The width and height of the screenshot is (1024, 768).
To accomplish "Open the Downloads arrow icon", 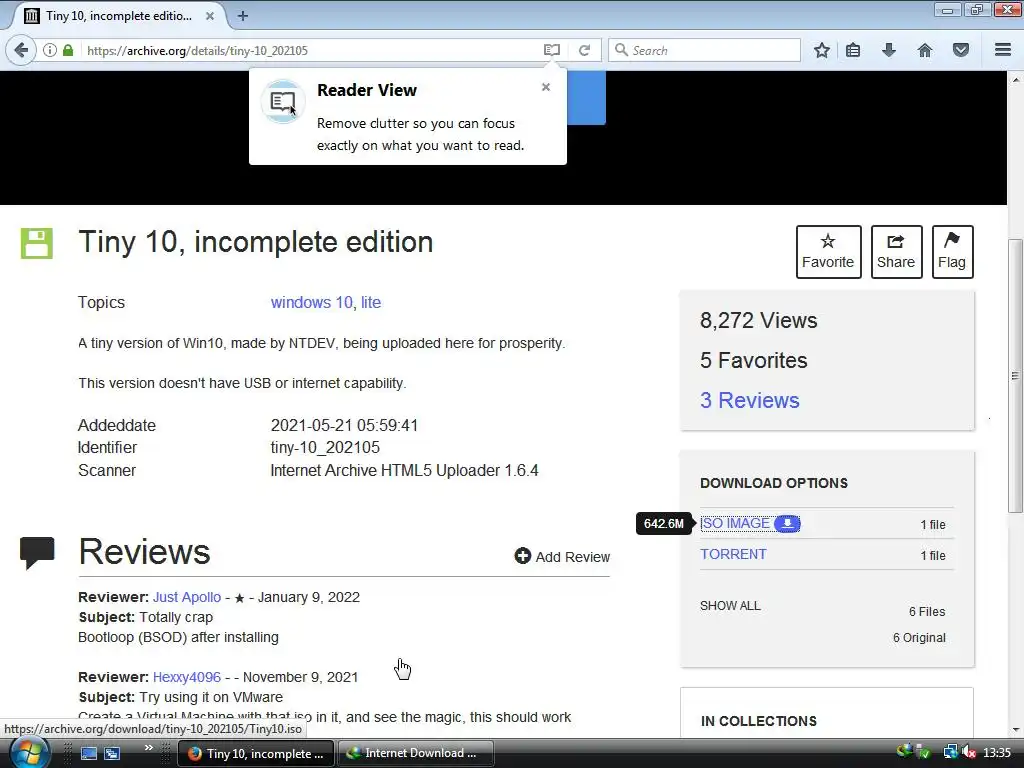I will [x=889, y=50].
